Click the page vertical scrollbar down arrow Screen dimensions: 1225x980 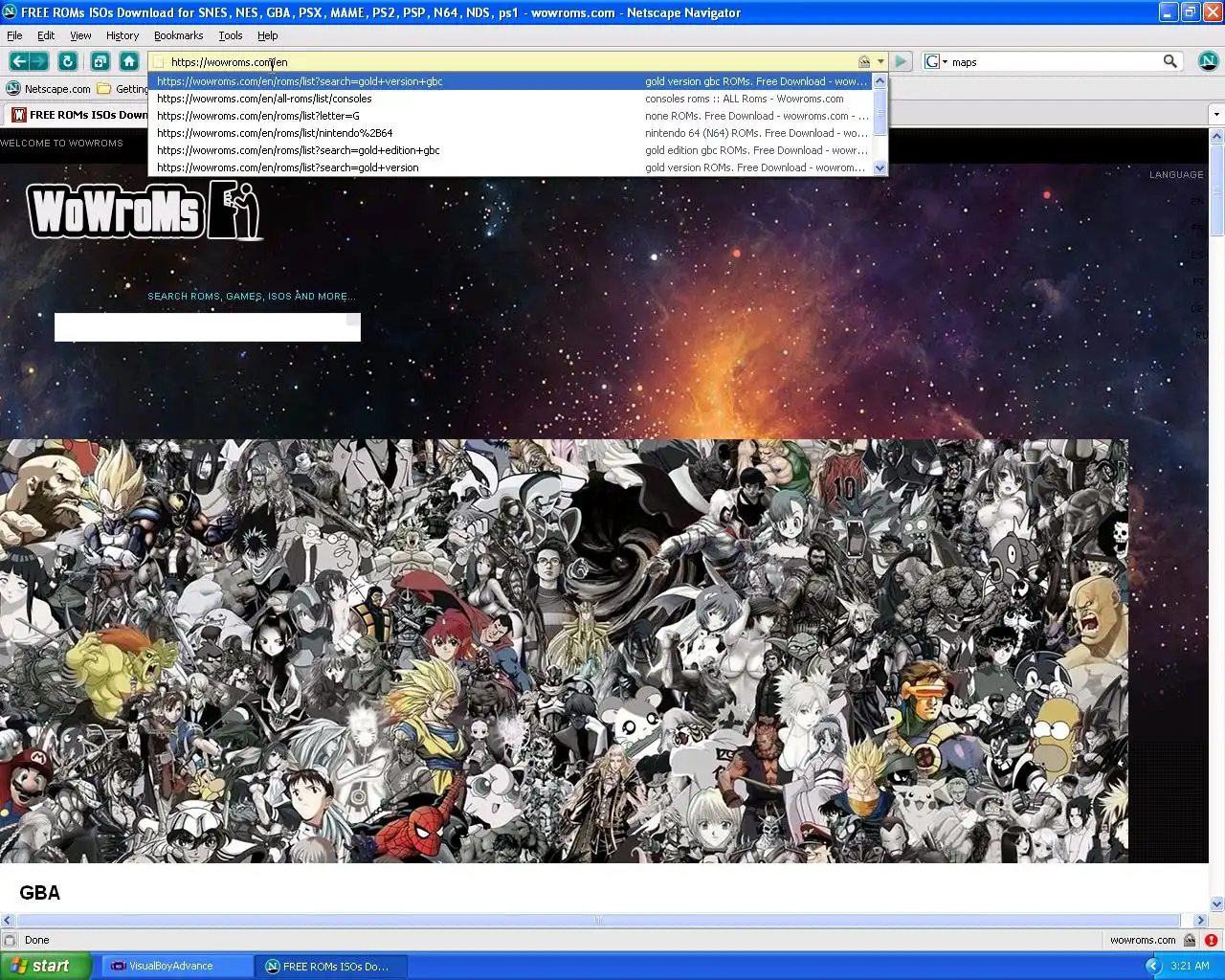(x=1216, y=903)
